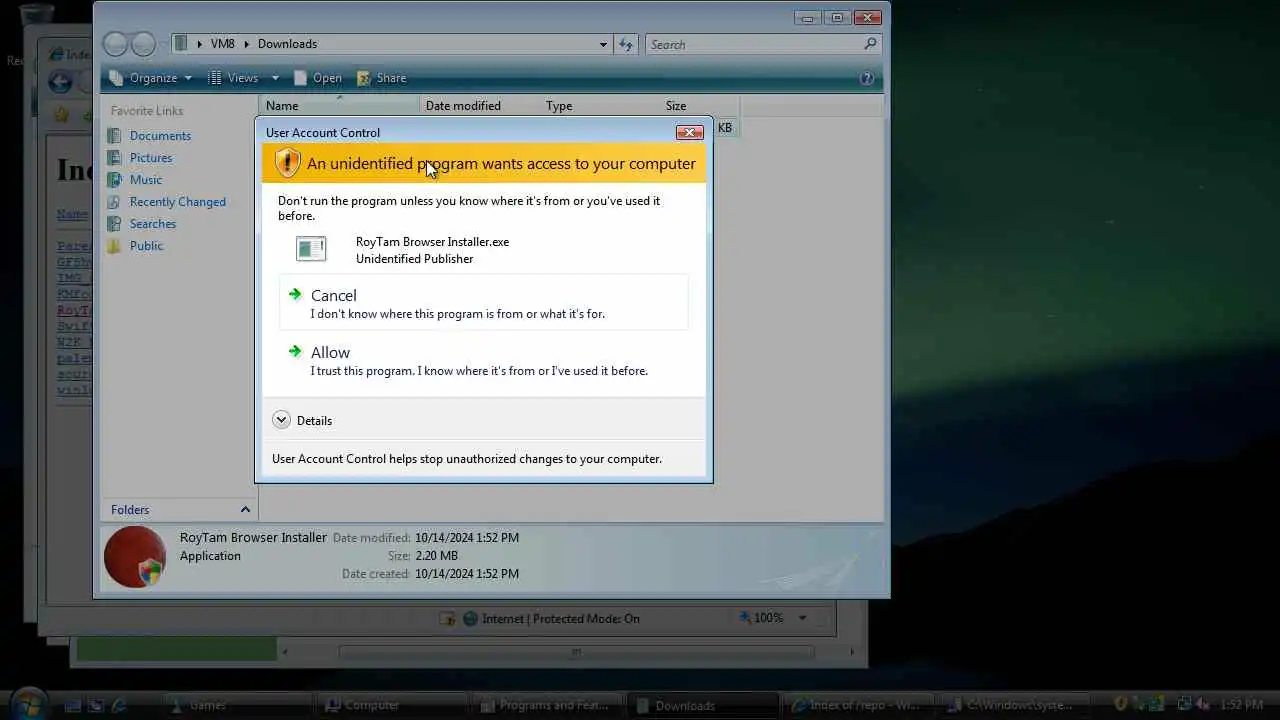The image size is (1280, 720).
Task: Click the yellow shield warning icon
Action: point(287,163)
